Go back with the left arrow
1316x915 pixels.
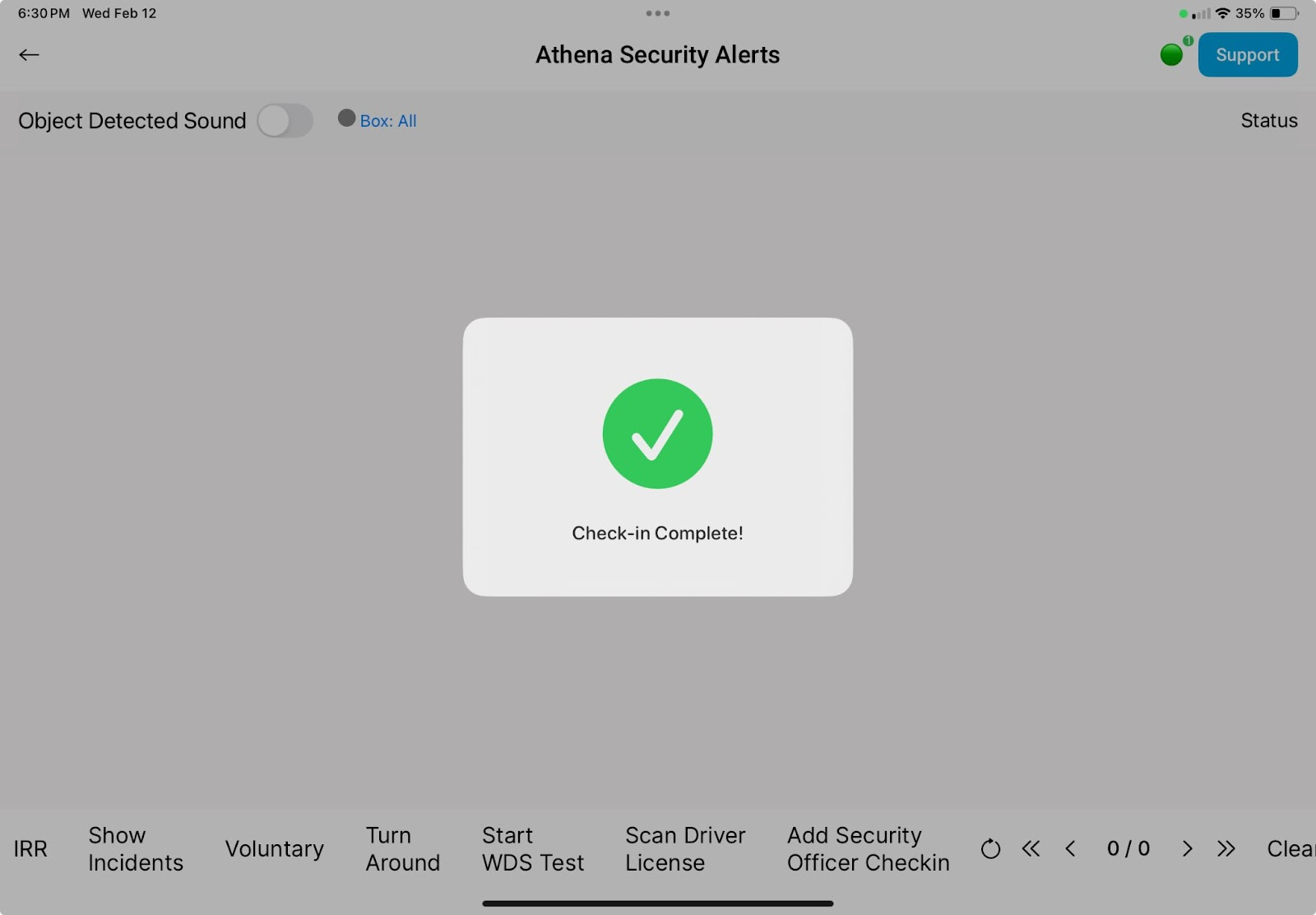point(29,55)
